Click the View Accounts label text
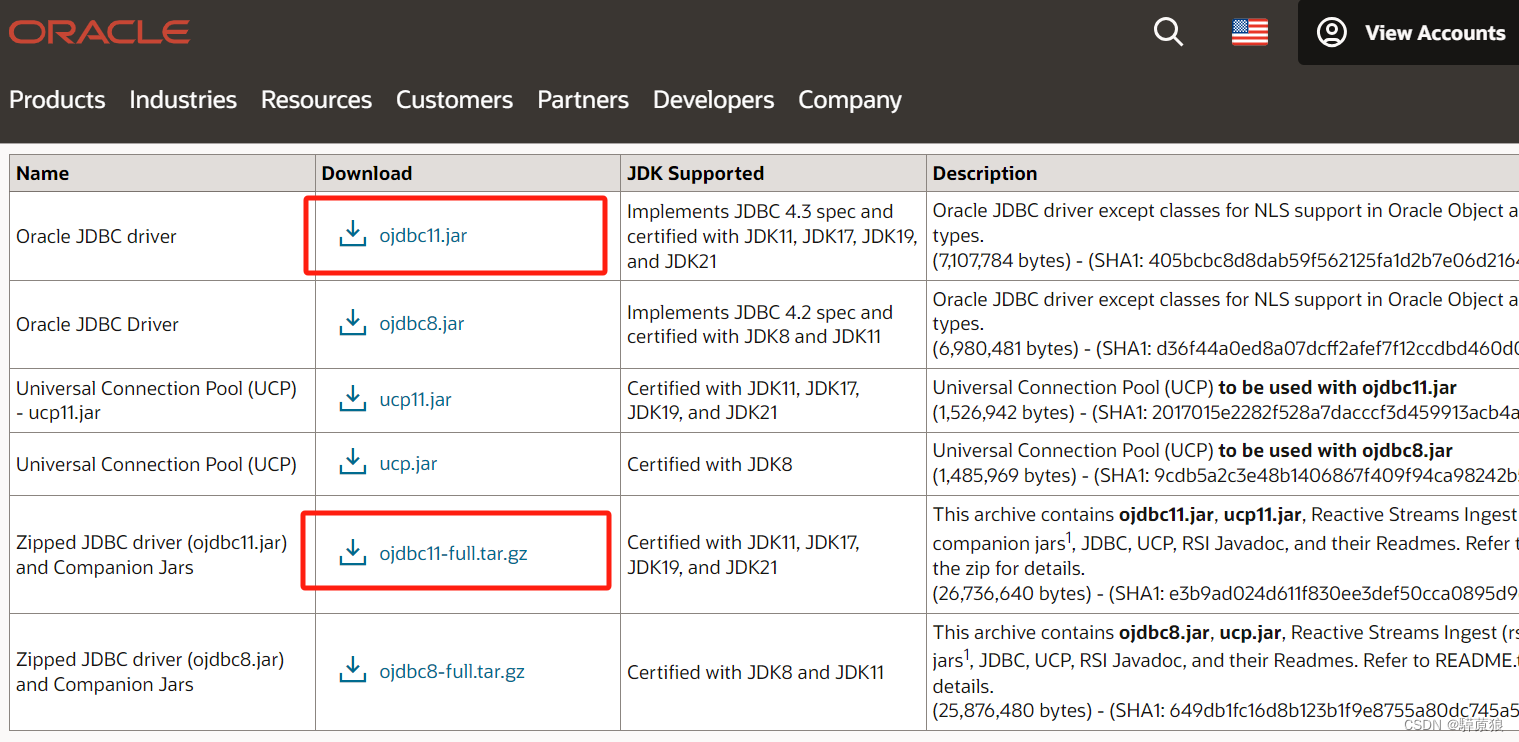 pyautogui.click(x=1435, y=32)
